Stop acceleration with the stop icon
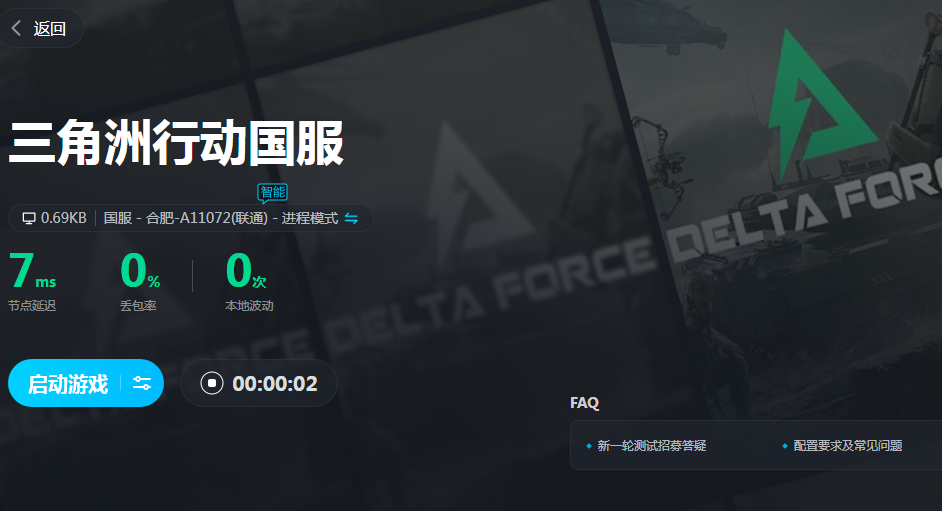This screenshot has width=942, height=511. tap(211, 383)
